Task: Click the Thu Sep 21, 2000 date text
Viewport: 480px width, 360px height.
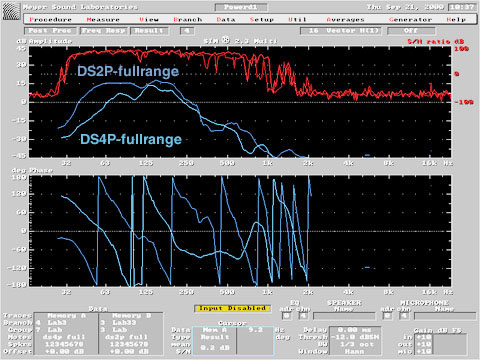Action: pos(405,7)
